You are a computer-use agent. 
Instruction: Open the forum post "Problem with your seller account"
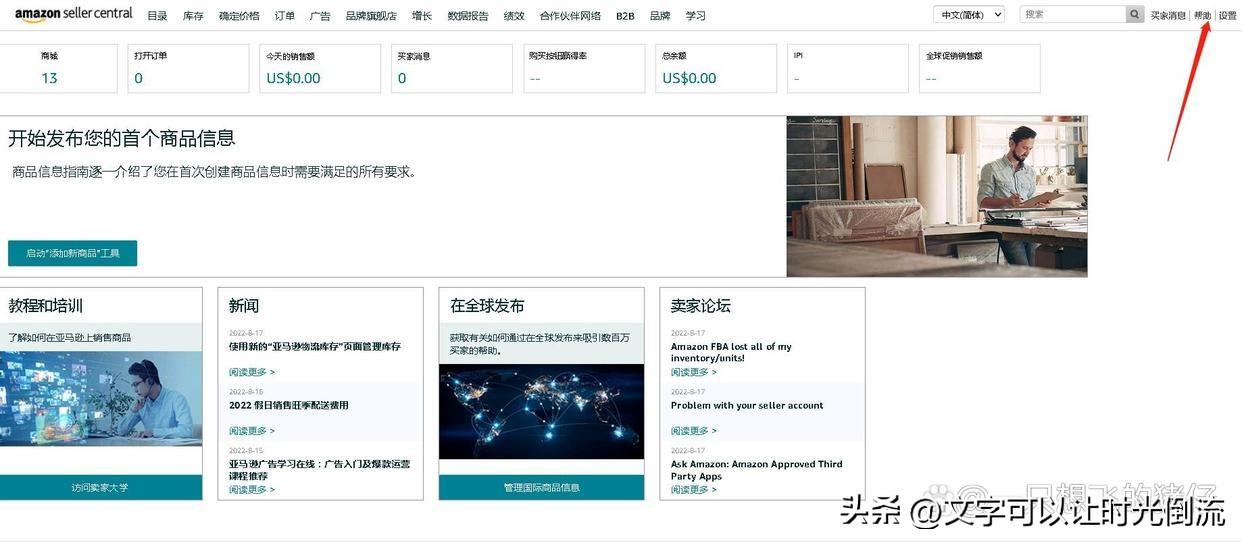[x=746, y=406]
